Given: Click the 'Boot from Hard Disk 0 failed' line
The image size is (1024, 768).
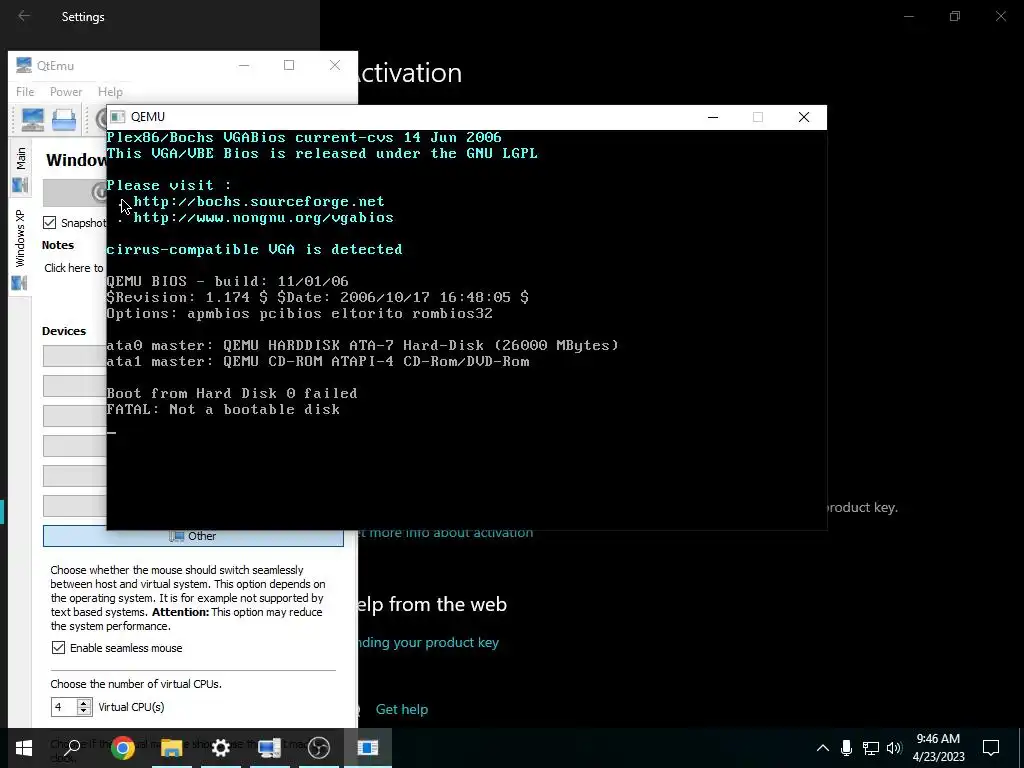Looking at the screenshot, I should point(232,393).
